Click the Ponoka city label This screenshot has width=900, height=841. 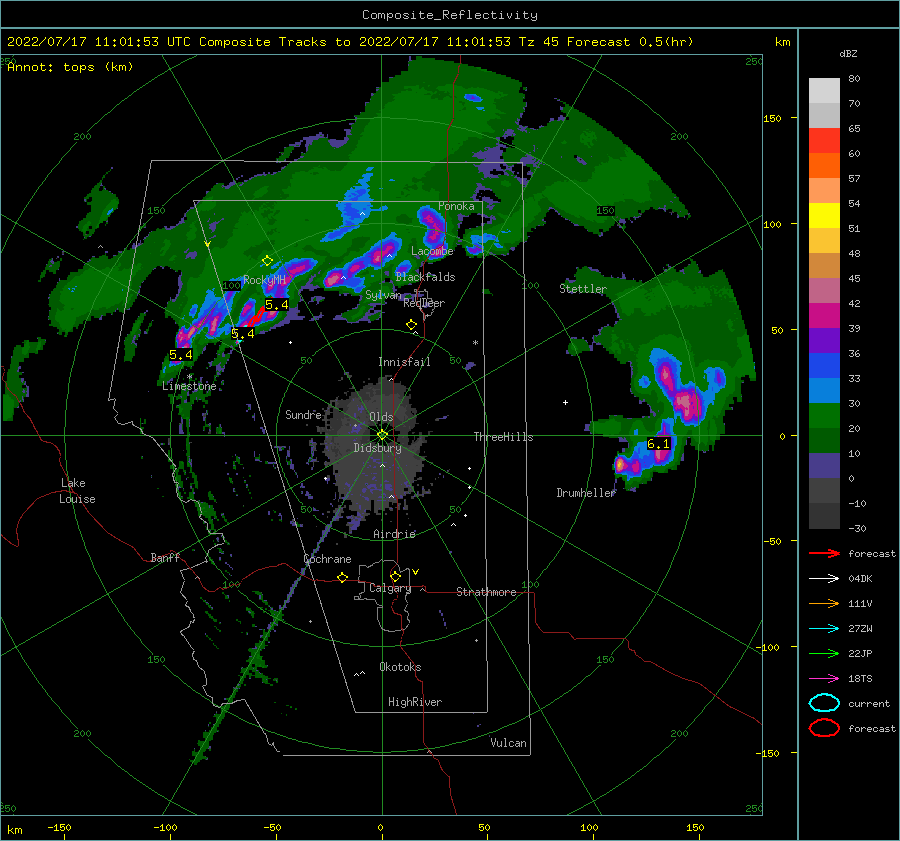pyautogui.click(x=456, y=206)
